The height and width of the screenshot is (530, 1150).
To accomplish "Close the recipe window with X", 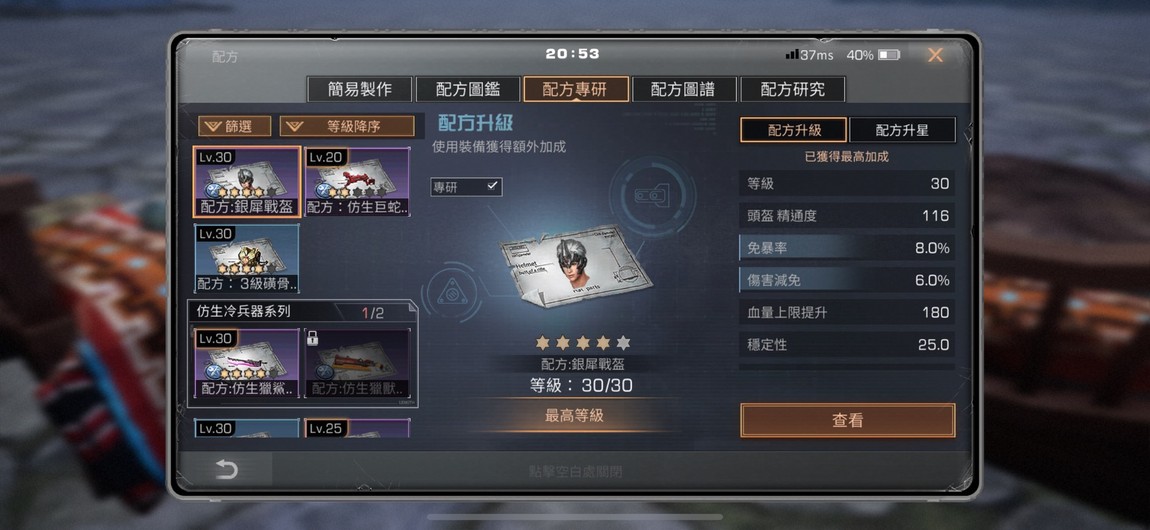I will [x=935, y=55].
